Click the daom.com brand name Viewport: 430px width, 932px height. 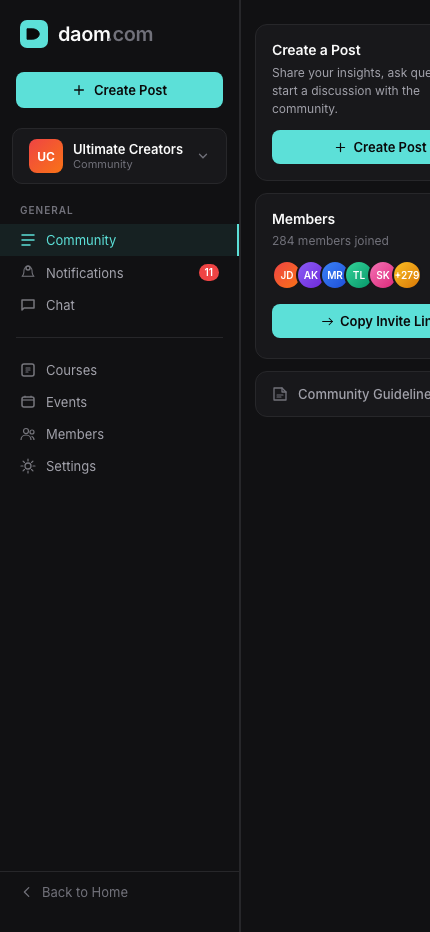[x=105, y=34]
